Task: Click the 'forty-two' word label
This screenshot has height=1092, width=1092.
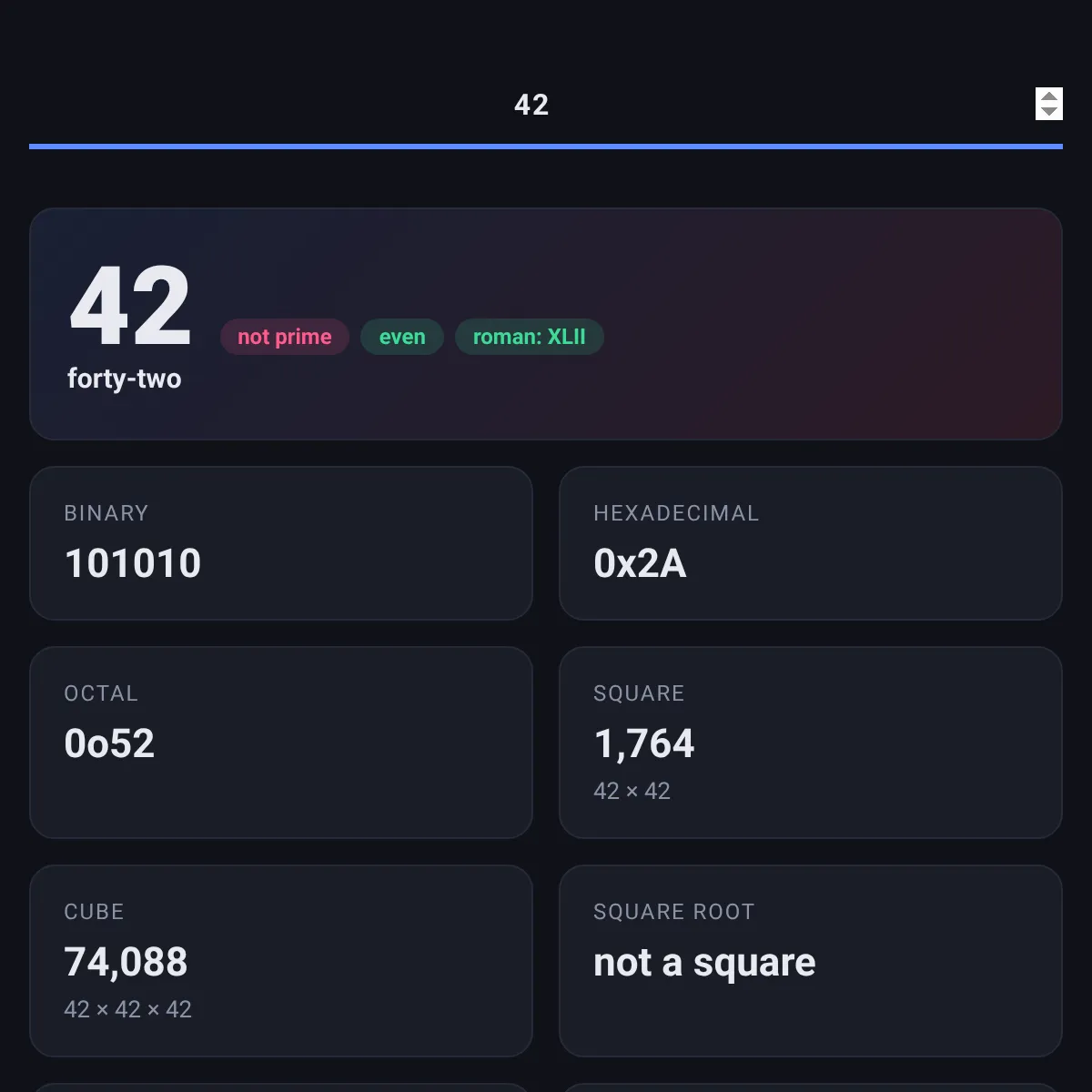Action: point(125,379)
